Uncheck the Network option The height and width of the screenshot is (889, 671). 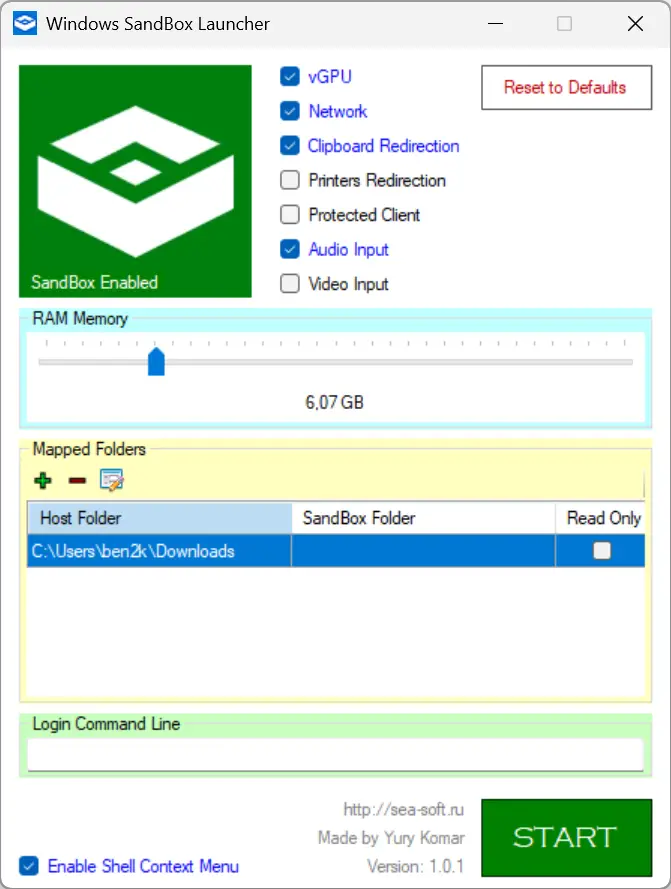tap(290, 111)
